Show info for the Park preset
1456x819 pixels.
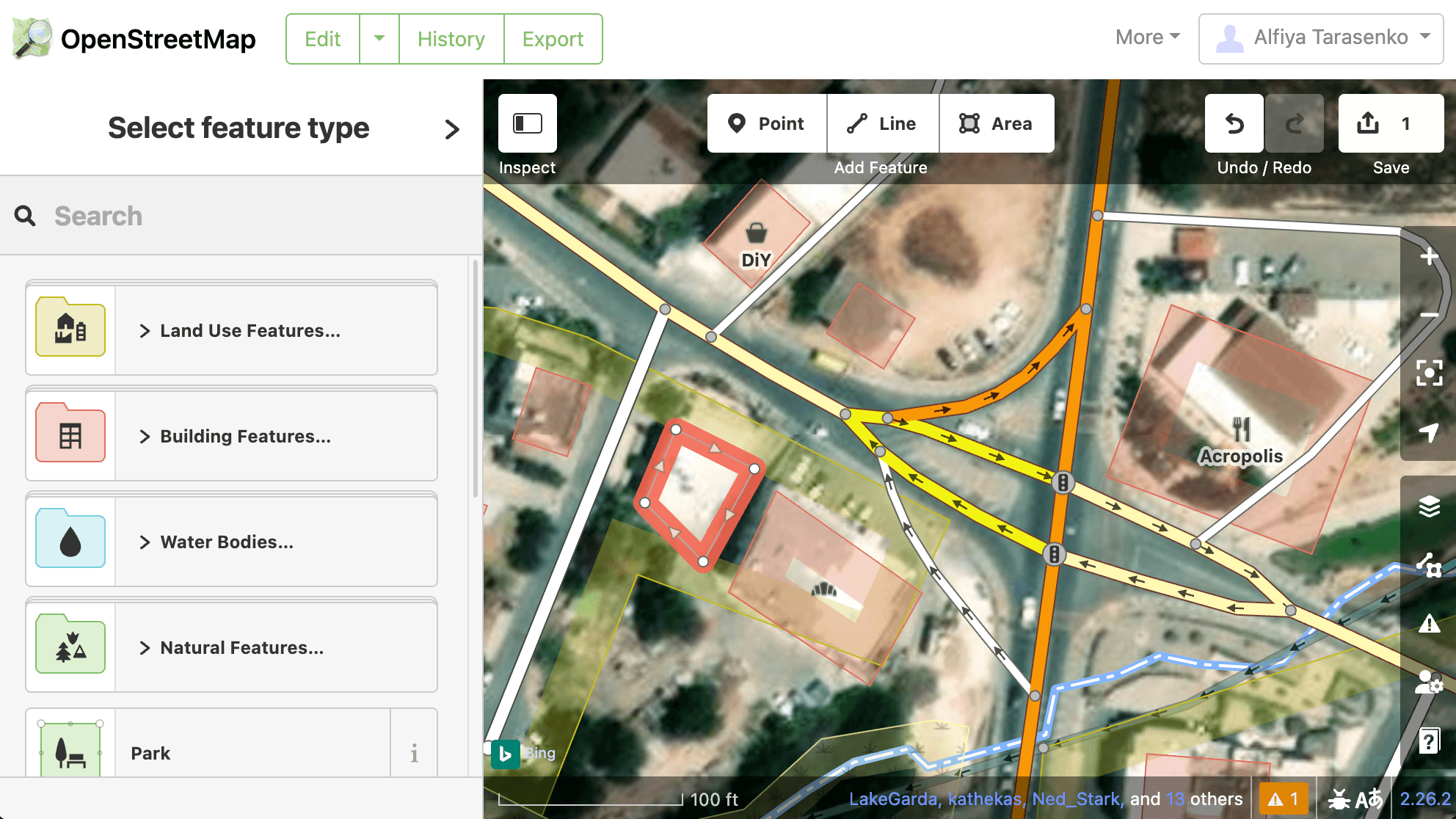click(x=415, y=753)
